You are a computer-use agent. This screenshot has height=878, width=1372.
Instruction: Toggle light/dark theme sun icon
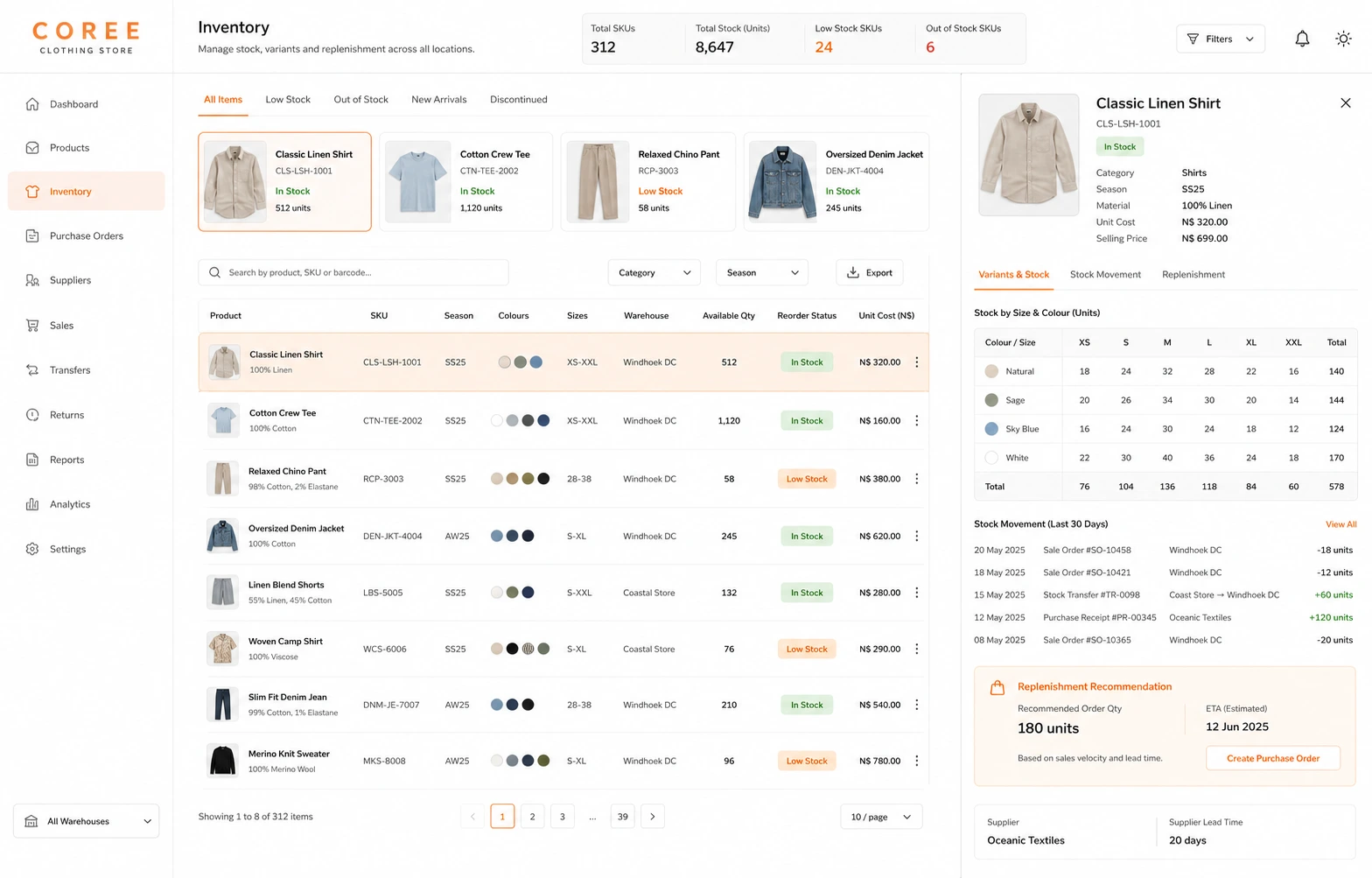pos(1343,39)
